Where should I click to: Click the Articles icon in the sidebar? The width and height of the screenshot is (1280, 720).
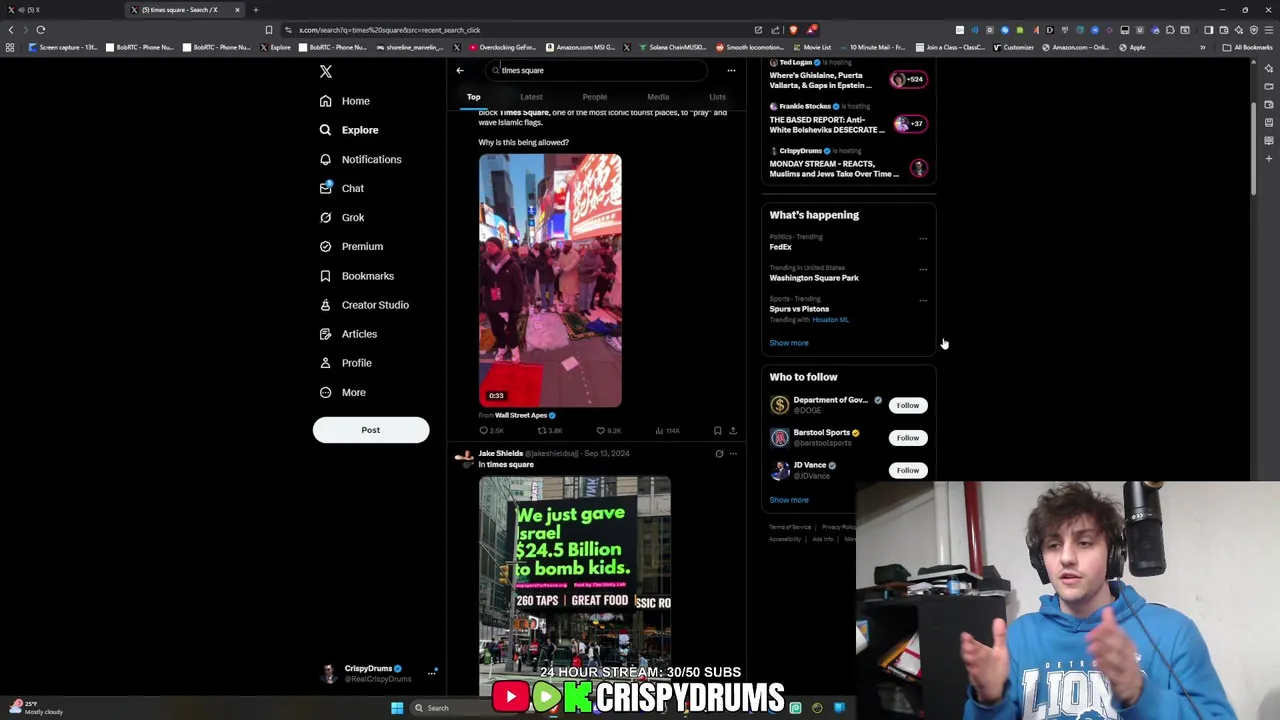coord(325,334)
